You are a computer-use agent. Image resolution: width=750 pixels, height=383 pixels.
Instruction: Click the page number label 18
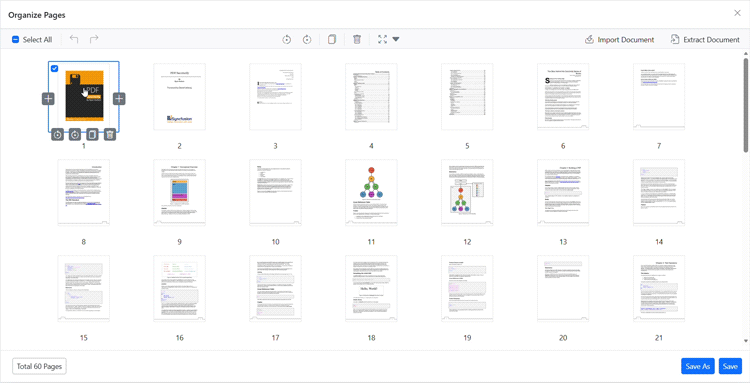click(371, 338)
